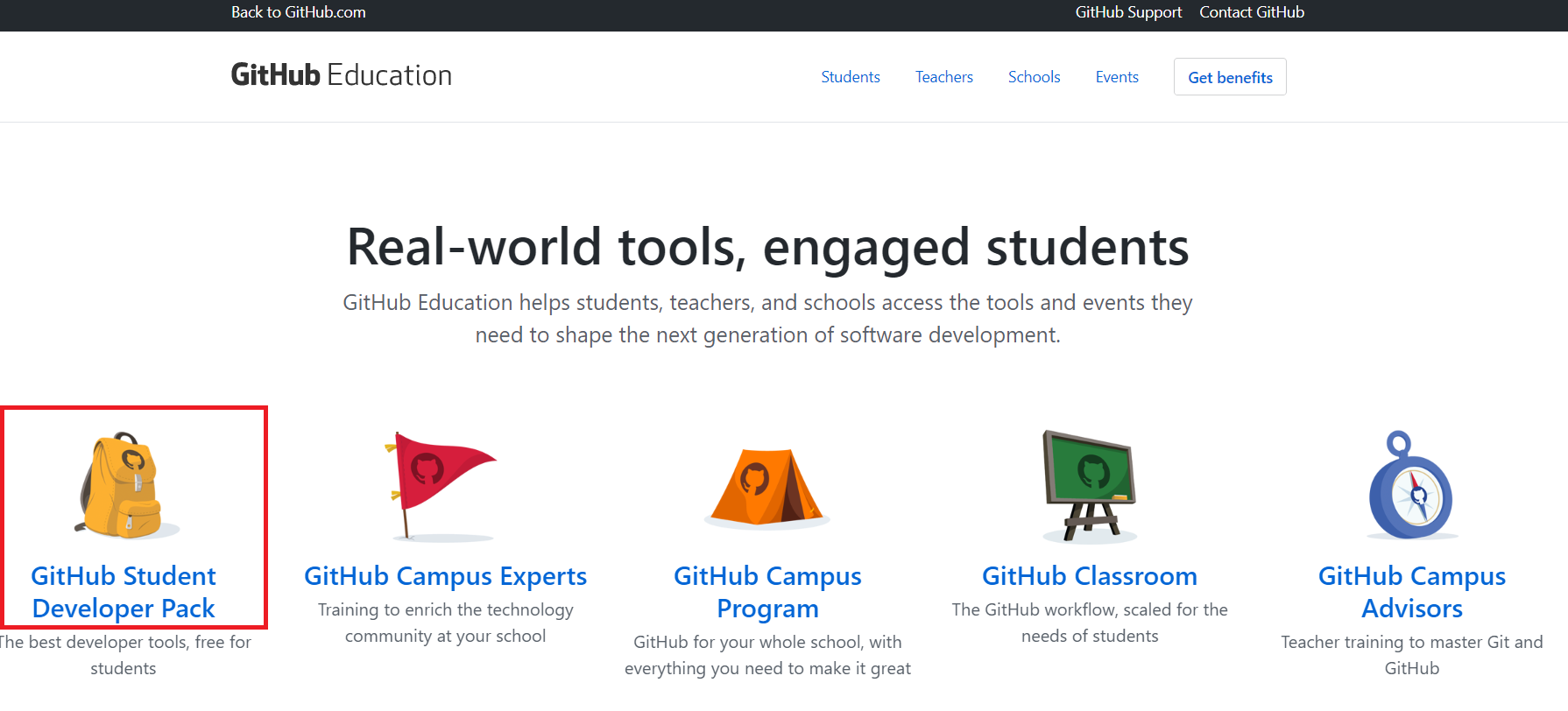Select the Events menu item
The width and height of the screenshot is (1568, 711).
[x=1117, y=77]
